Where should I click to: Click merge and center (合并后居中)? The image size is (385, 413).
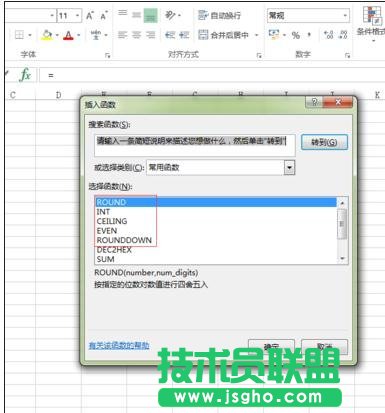point(223,35)
